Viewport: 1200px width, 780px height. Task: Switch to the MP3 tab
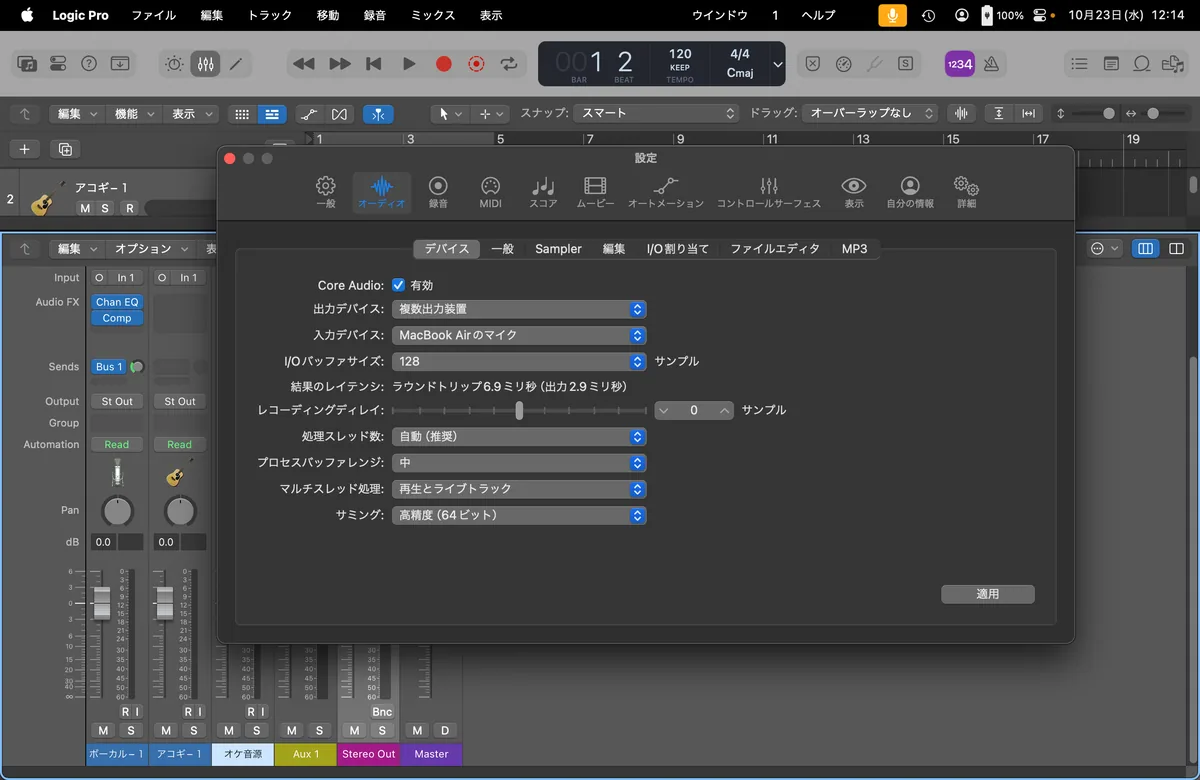click(854, 249)
